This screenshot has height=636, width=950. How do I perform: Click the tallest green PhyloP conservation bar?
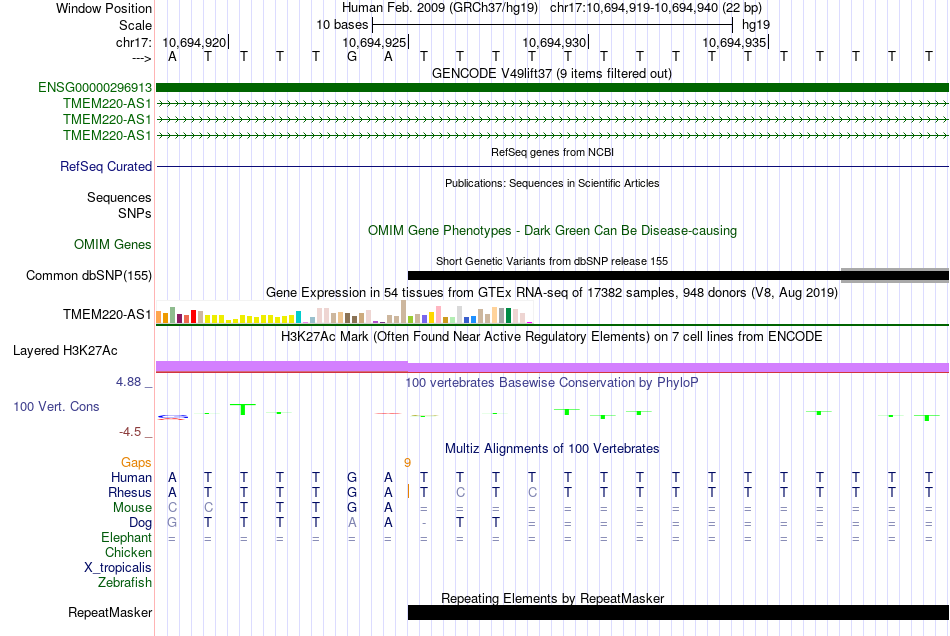(x=243, y=409)
